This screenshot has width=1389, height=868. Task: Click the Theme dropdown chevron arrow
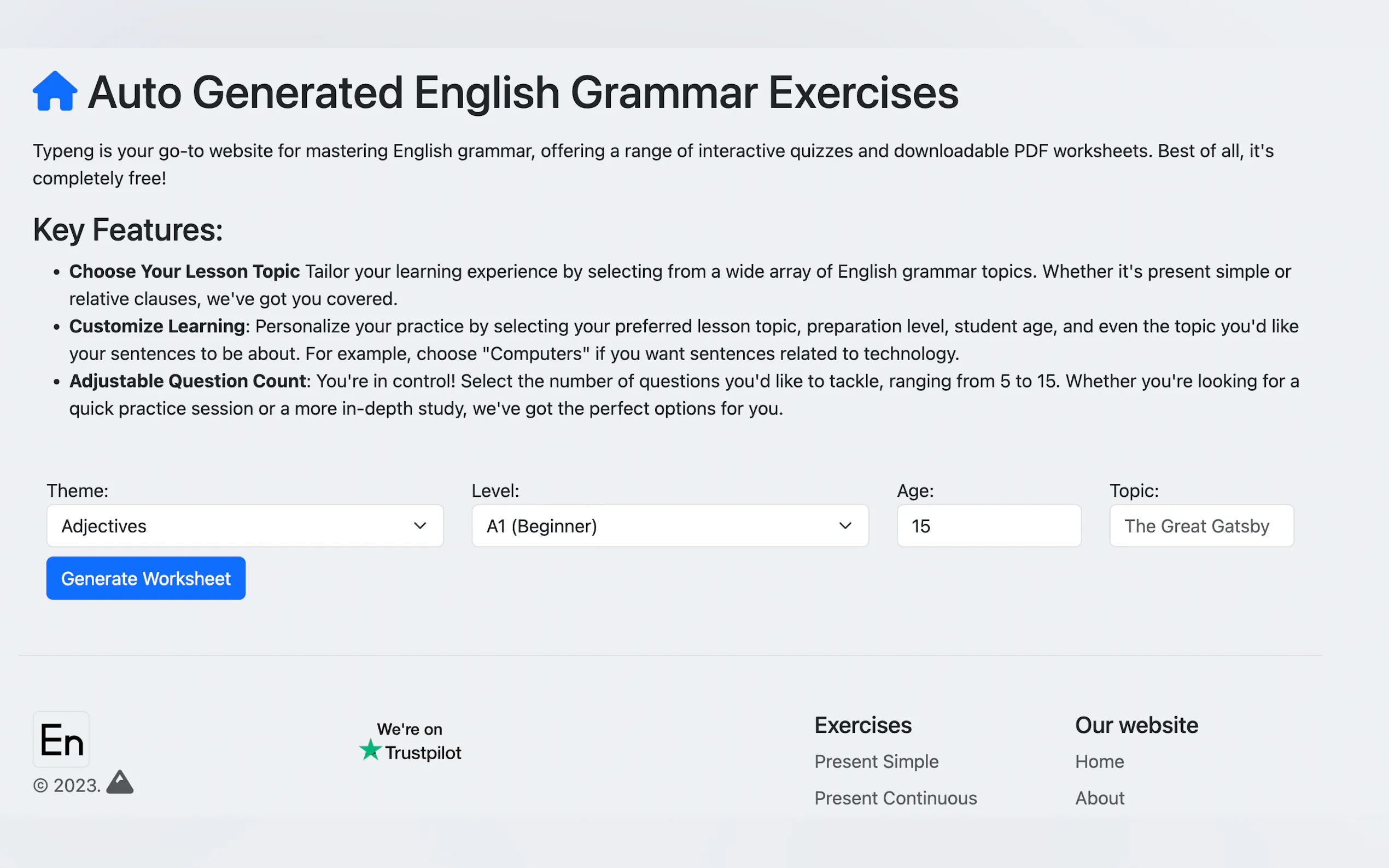(421, 526)
